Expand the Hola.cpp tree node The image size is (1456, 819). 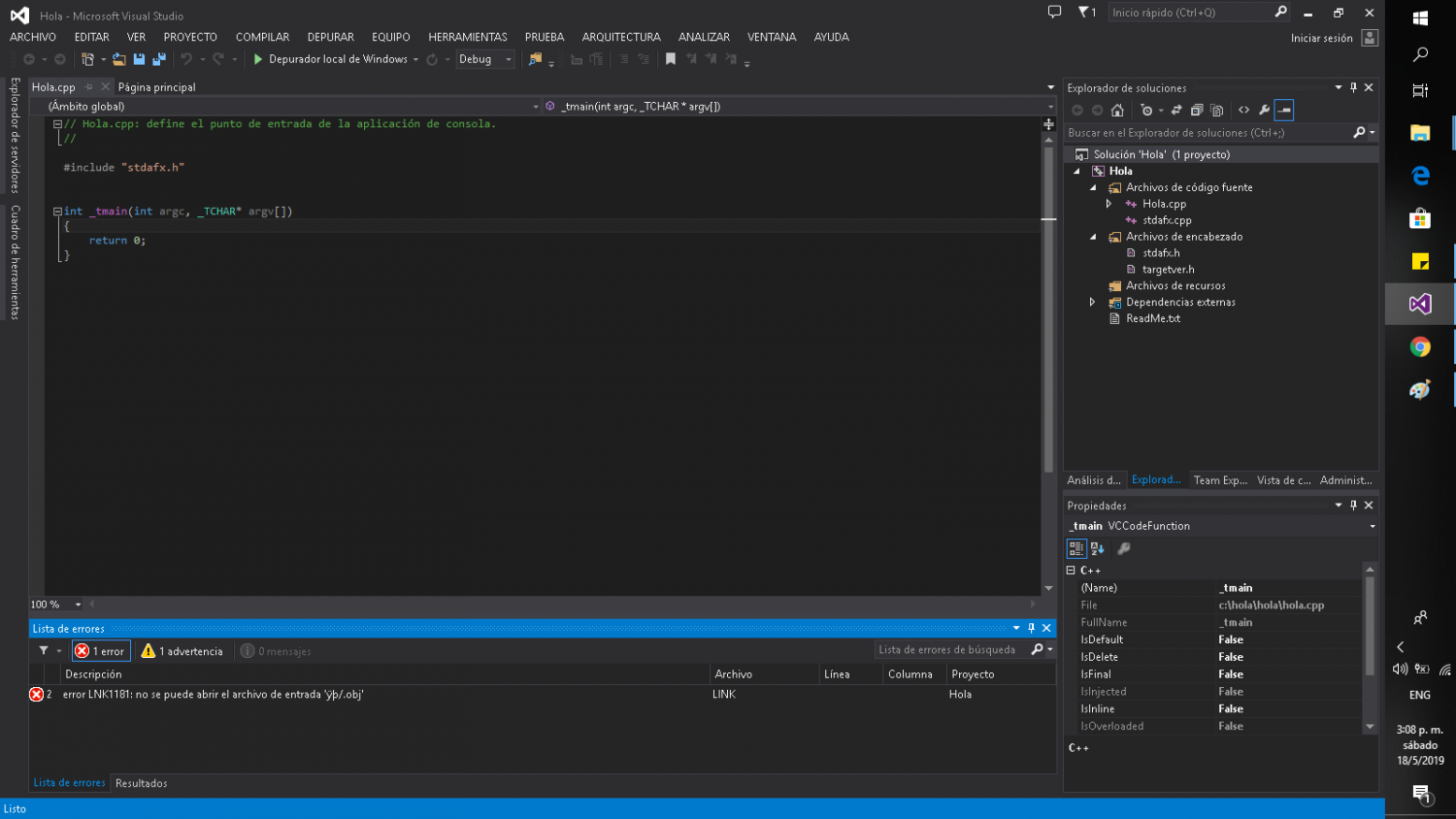point(1109,204)
